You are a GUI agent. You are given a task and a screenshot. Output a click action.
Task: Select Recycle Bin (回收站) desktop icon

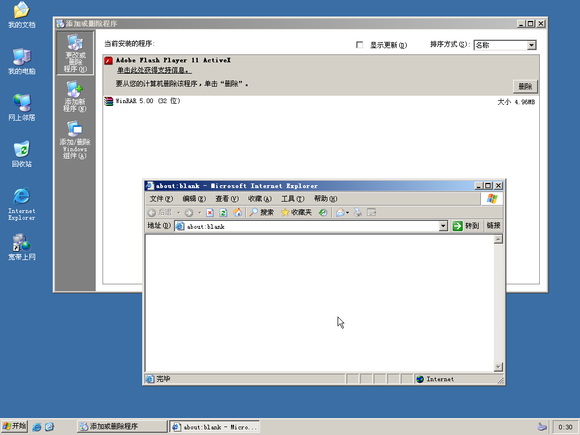coord(22,154)
